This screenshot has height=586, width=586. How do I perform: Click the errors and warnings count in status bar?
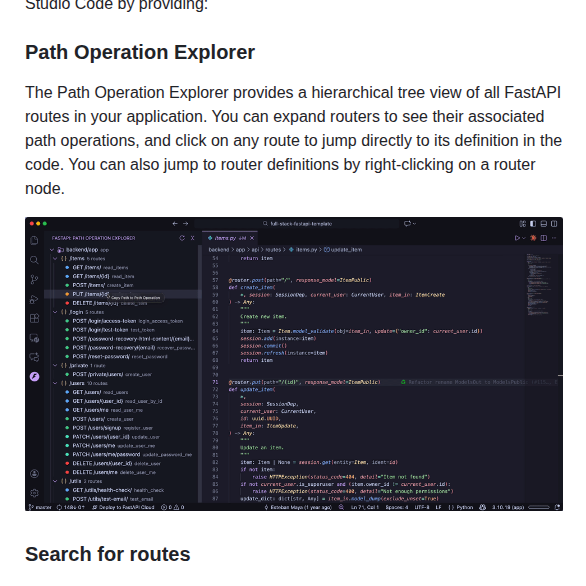[173, 507]
